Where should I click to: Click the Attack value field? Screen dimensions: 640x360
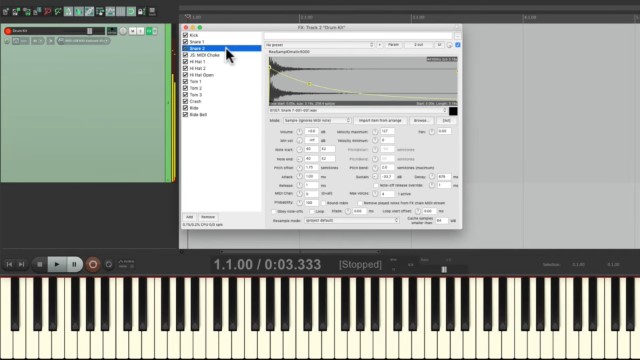[x=311, y=177]
